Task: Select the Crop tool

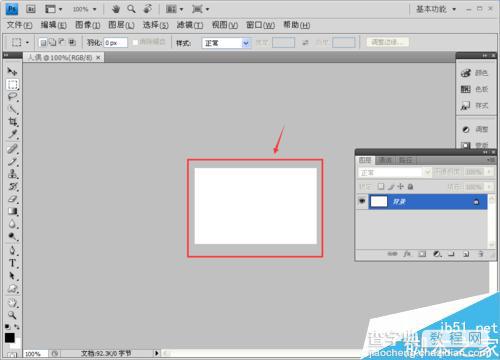Action: pyautogui.click(x=12, y=122)
